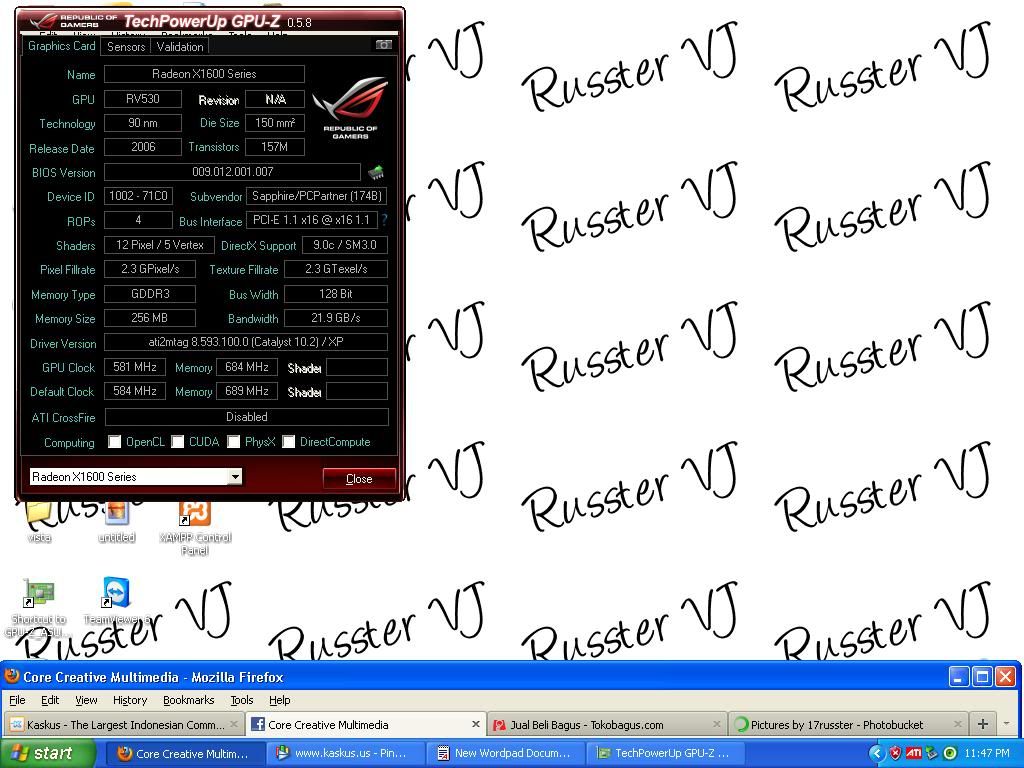Open the Firefox Bookmarks menu
The height and width of the screenshot is (768, 1024).
pyautogui.click(x=189, y=700)
